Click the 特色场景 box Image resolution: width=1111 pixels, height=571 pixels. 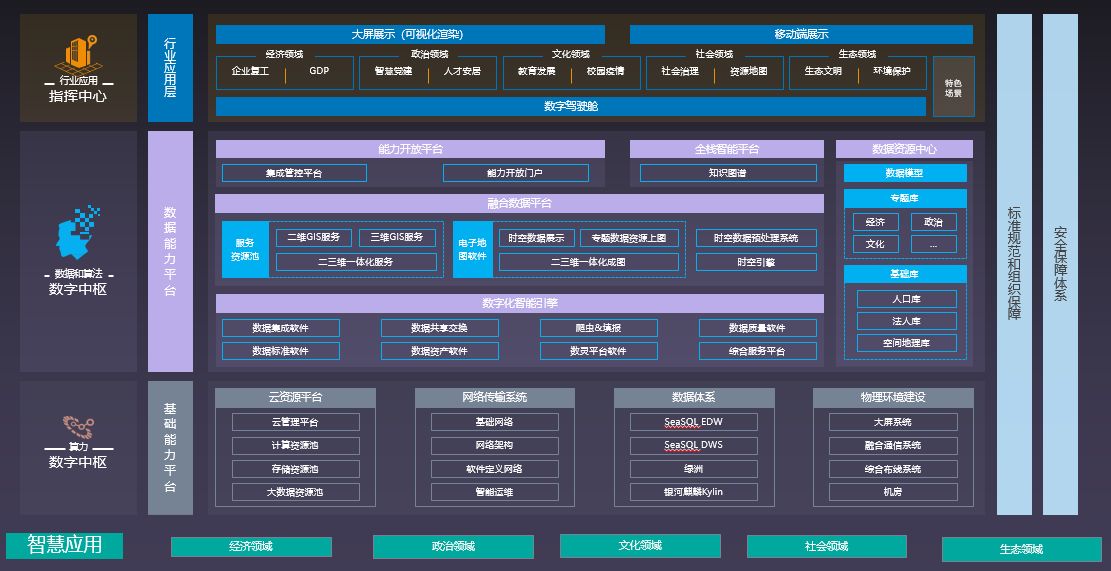[x=953, y=87]
